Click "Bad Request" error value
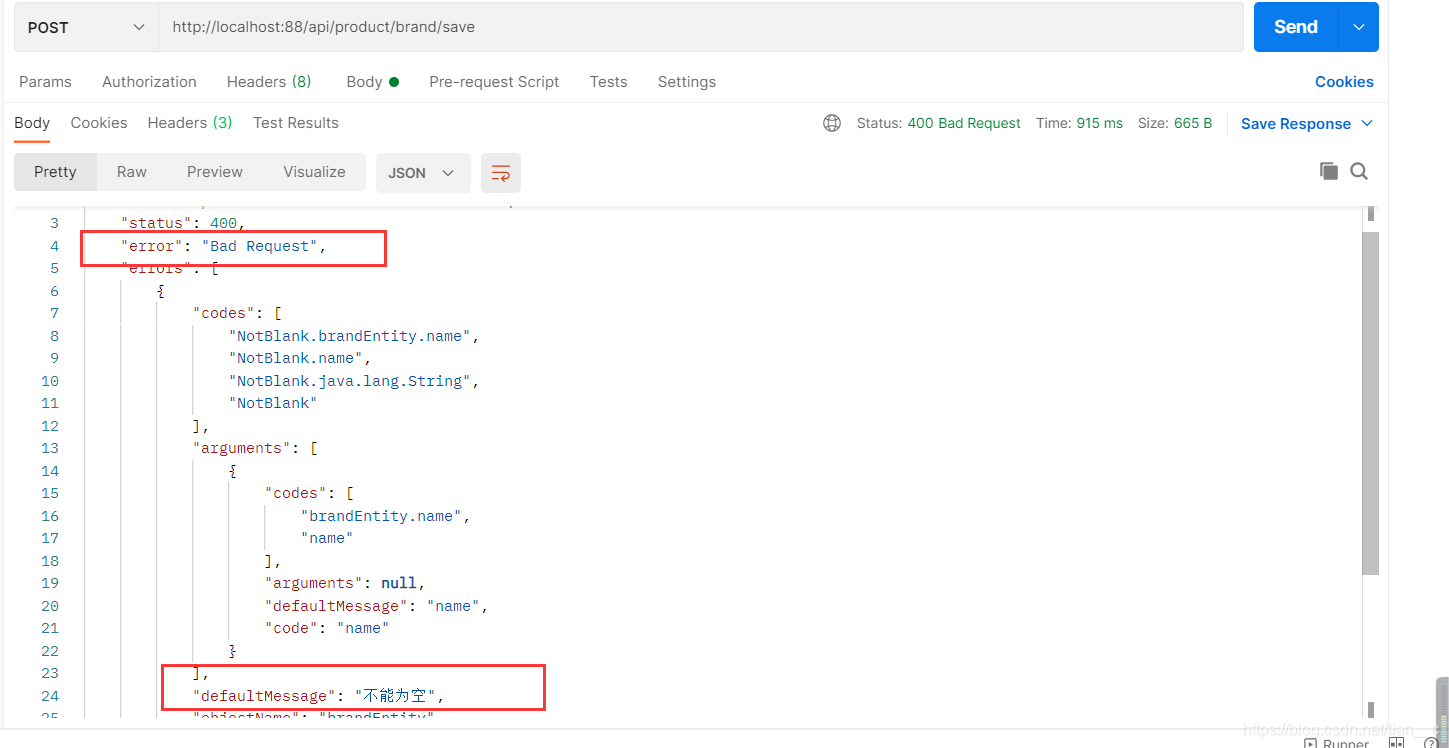The width and height of the screenshot is (1449, 748). (260, 246)
